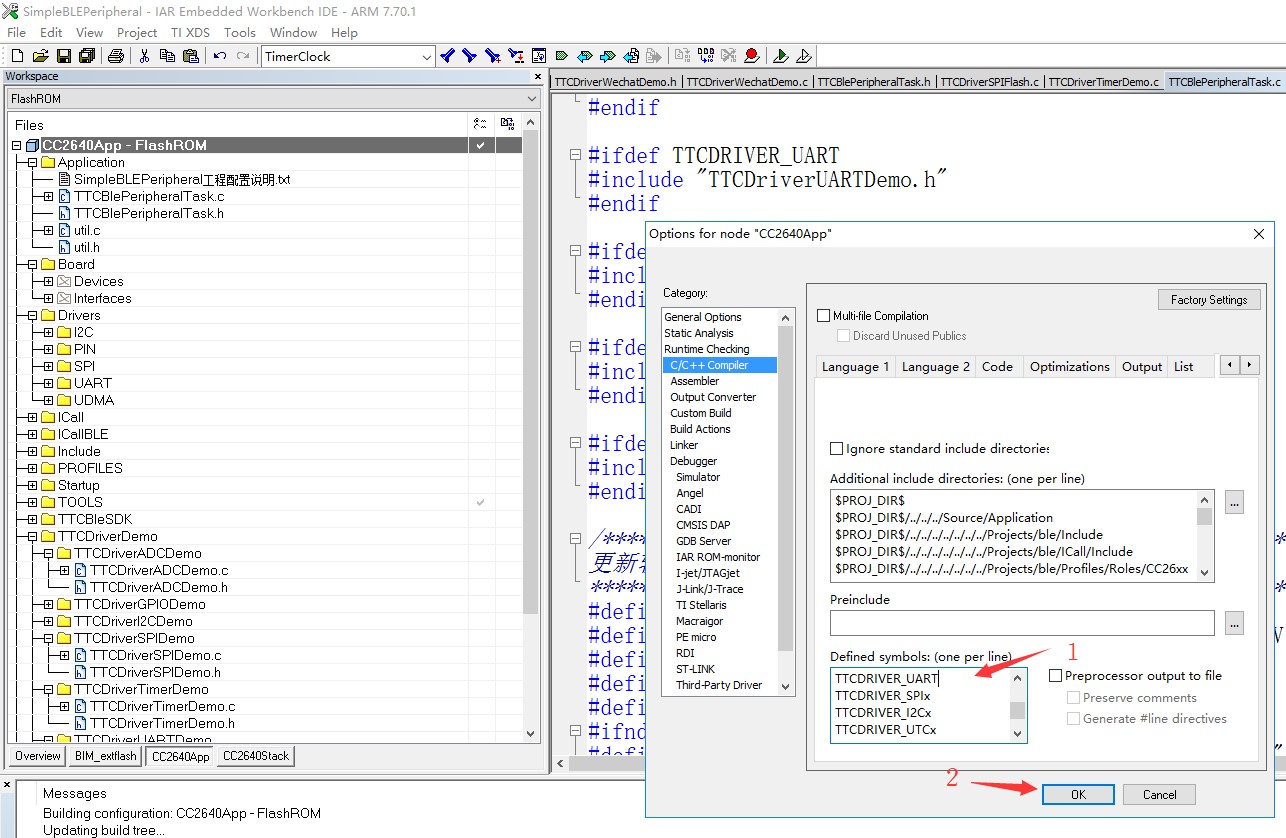
Task: Click browse button next to include directories
Action: point(1234,503)
